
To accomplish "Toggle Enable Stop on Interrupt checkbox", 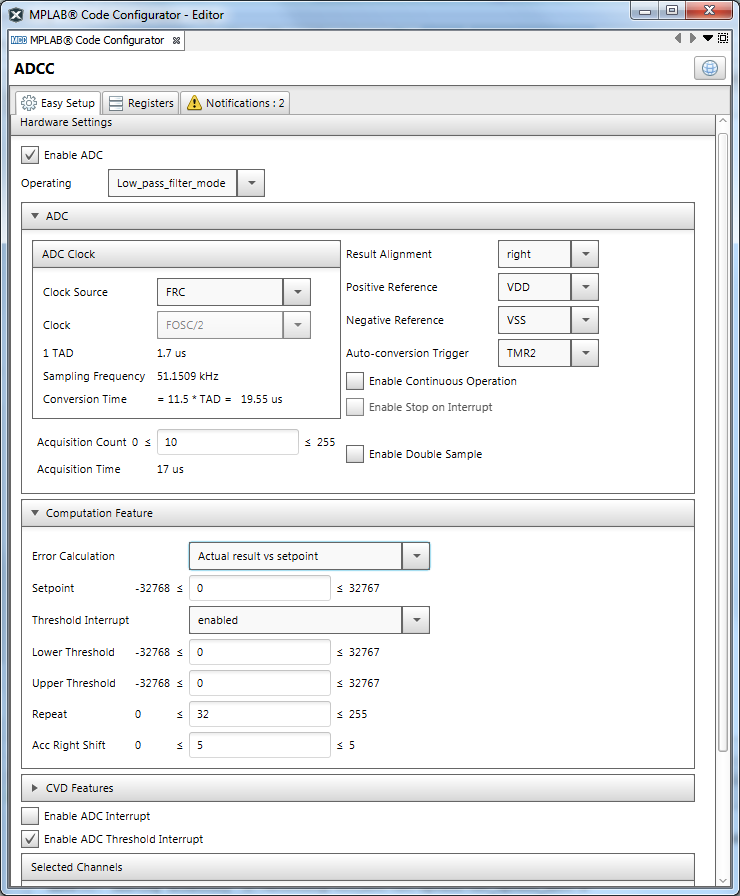I will pos(355,407).
